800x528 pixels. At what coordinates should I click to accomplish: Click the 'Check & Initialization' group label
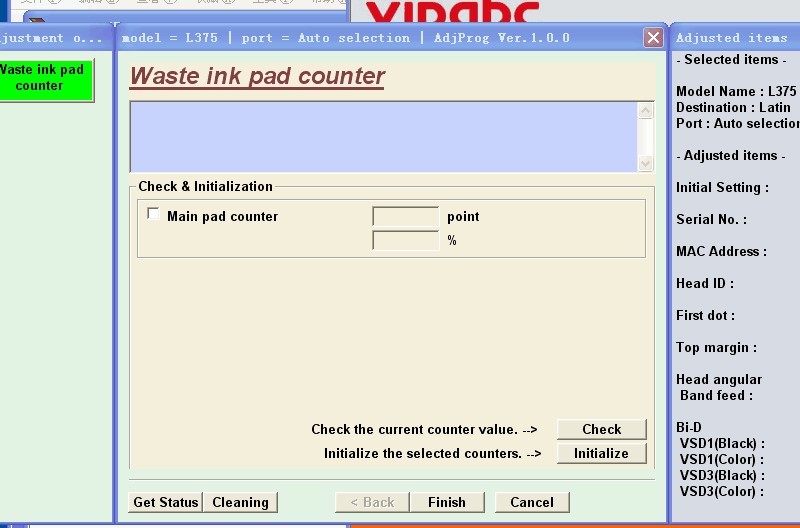[x=205, y=186]
